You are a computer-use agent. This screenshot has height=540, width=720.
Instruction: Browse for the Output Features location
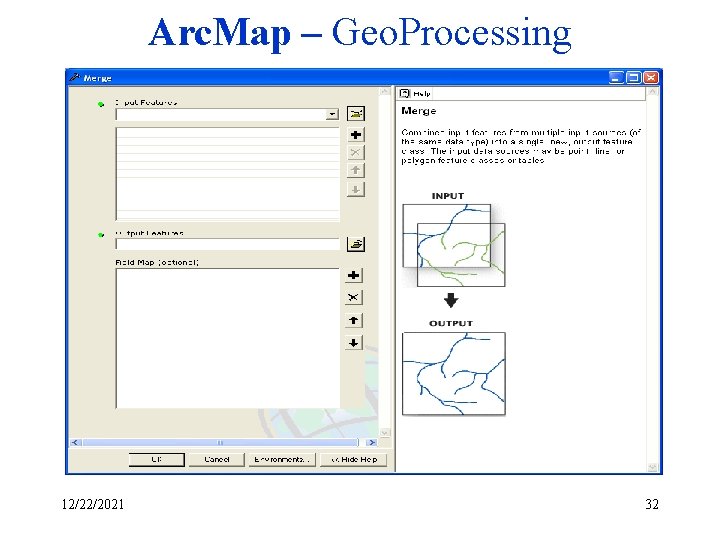coord(356,244)
